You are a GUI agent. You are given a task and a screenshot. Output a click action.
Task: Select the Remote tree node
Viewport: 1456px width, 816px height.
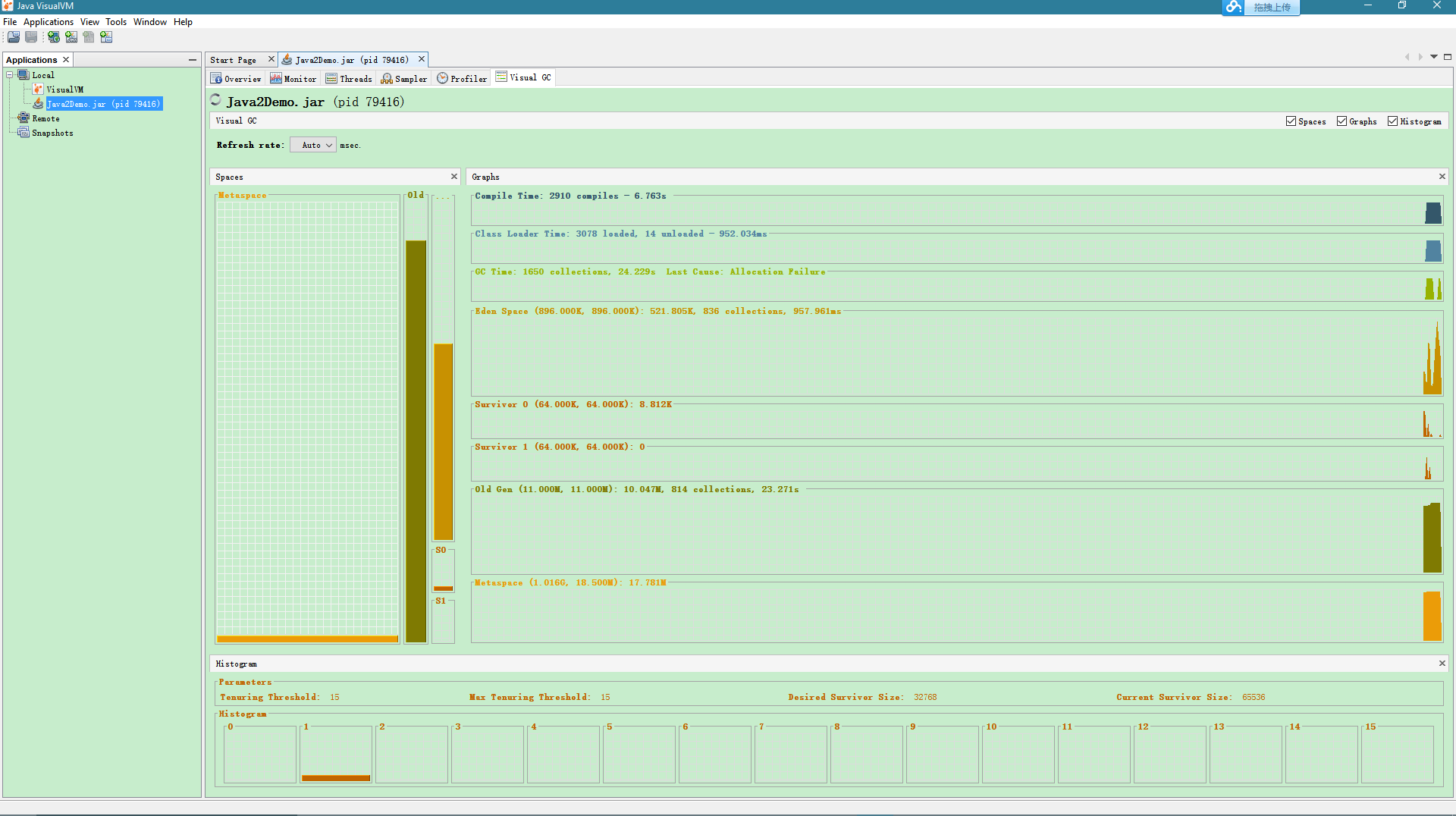click(45, 118)
